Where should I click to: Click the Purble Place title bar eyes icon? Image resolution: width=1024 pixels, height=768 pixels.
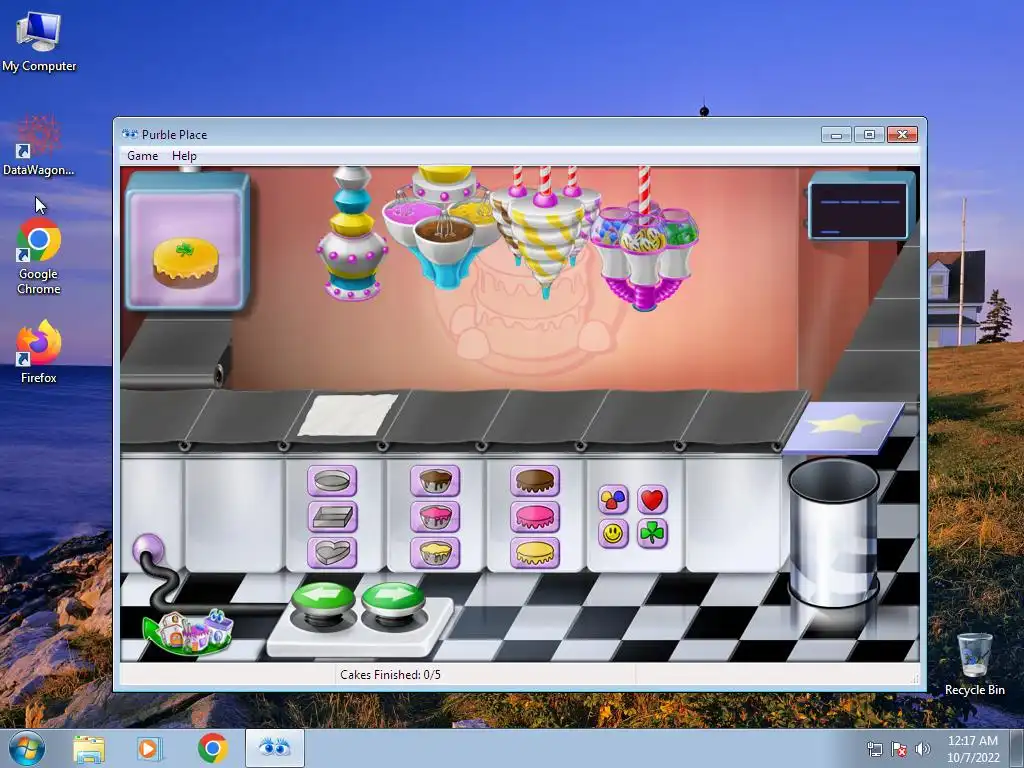click(130, 135)
